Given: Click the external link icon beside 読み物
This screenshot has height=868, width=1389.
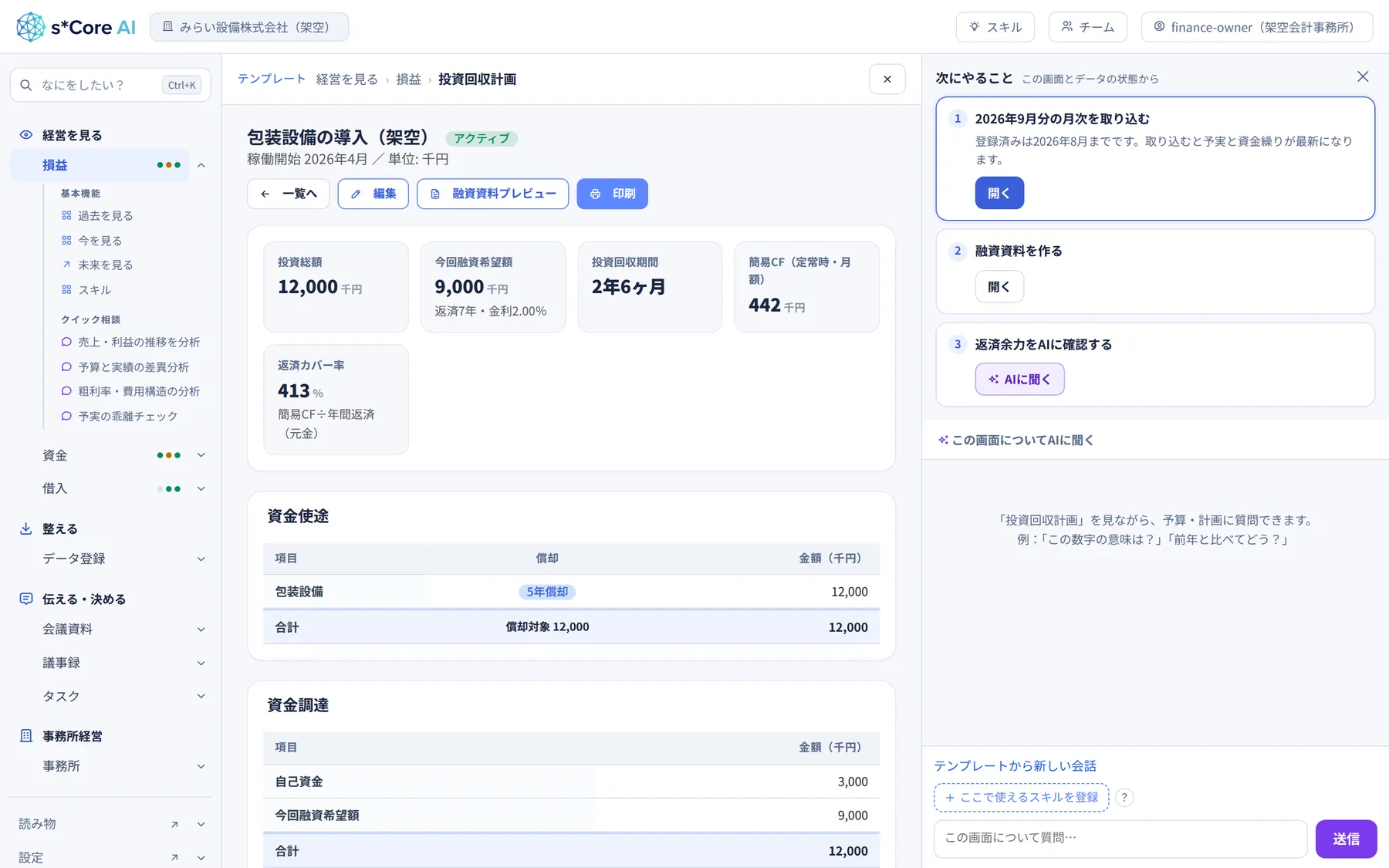Looking at the screenshot, I should coord(174,824).
